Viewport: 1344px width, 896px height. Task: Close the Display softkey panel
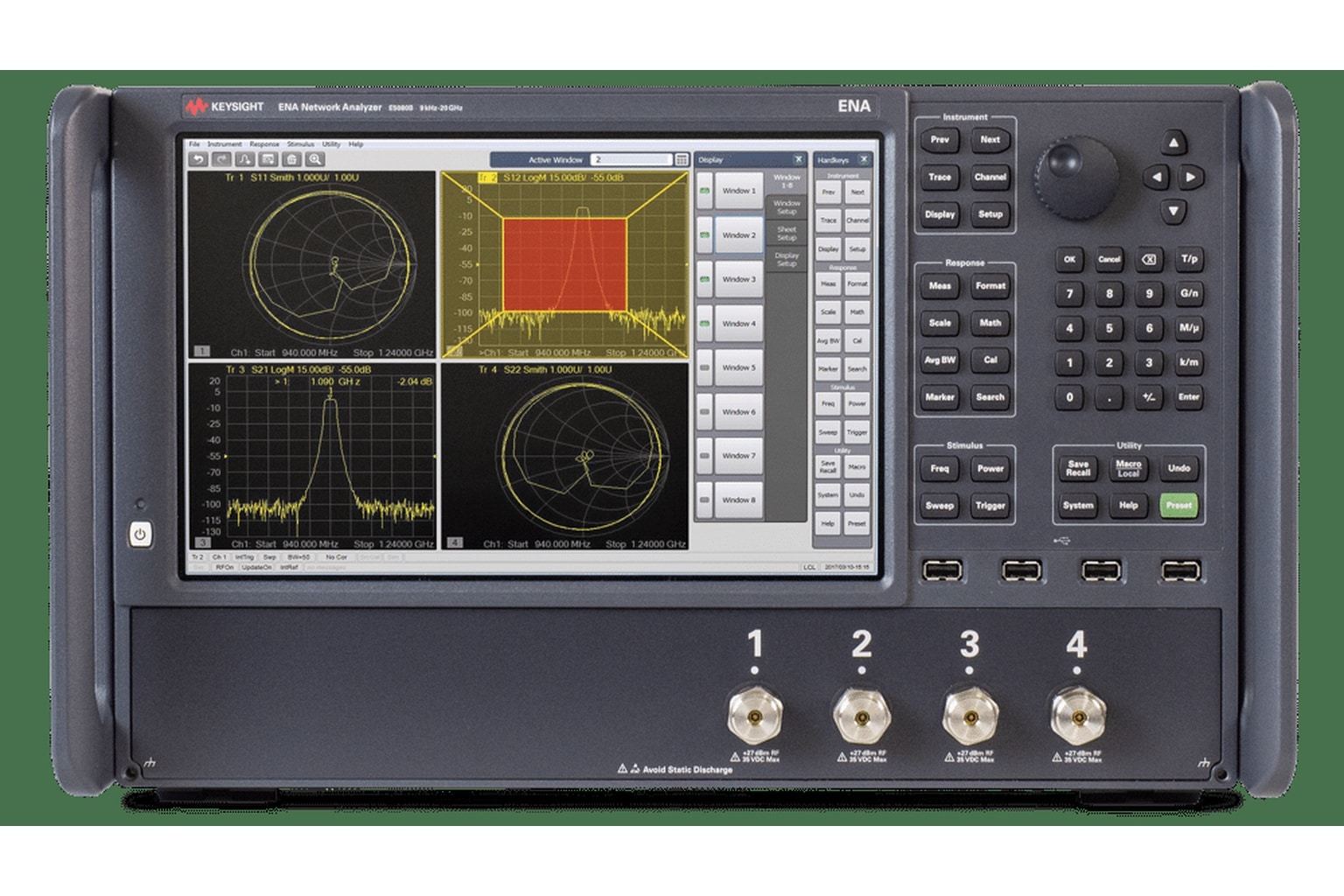[x=798, y=159]
